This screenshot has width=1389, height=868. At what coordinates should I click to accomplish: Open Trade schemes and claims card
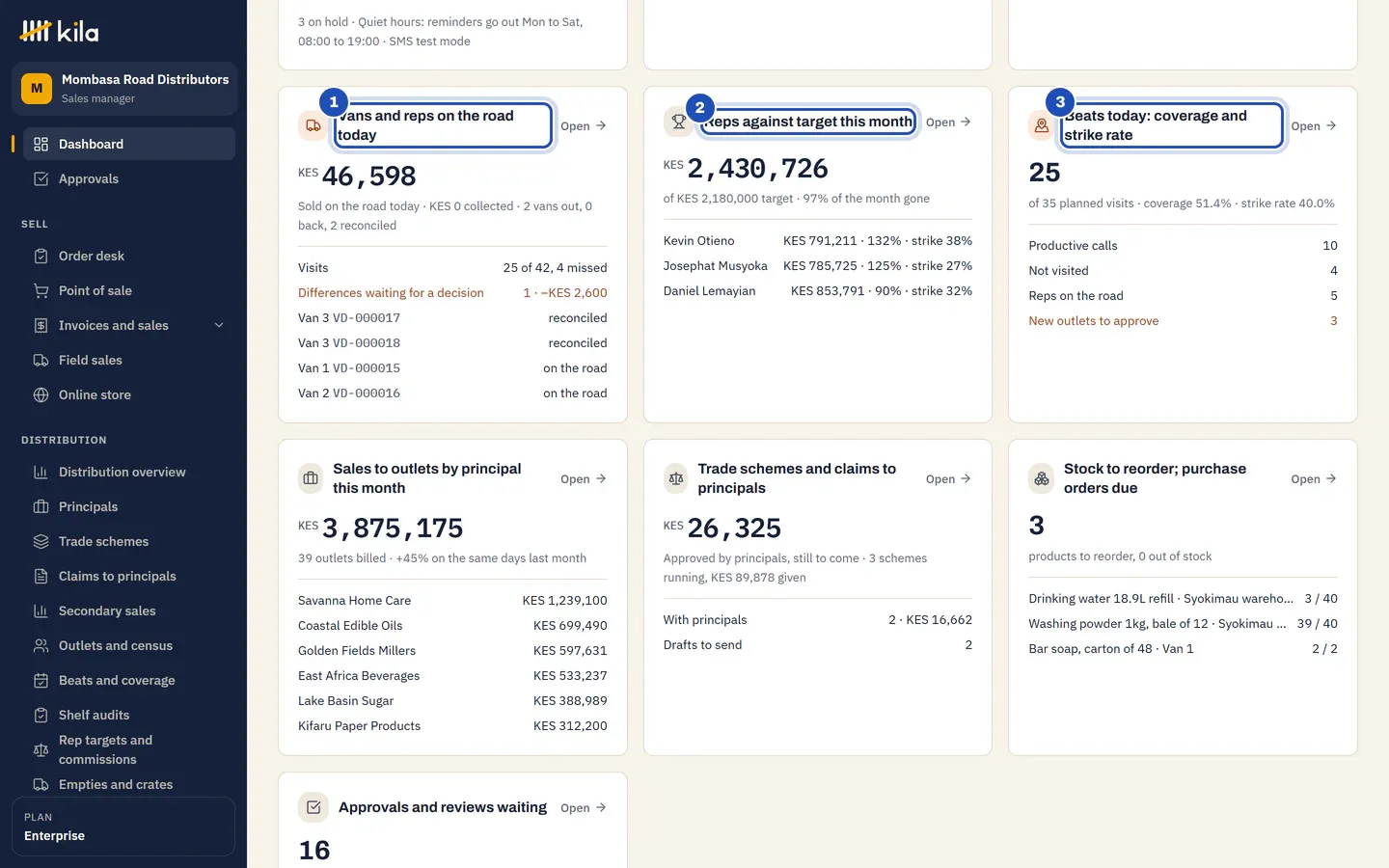pos(948,478)
